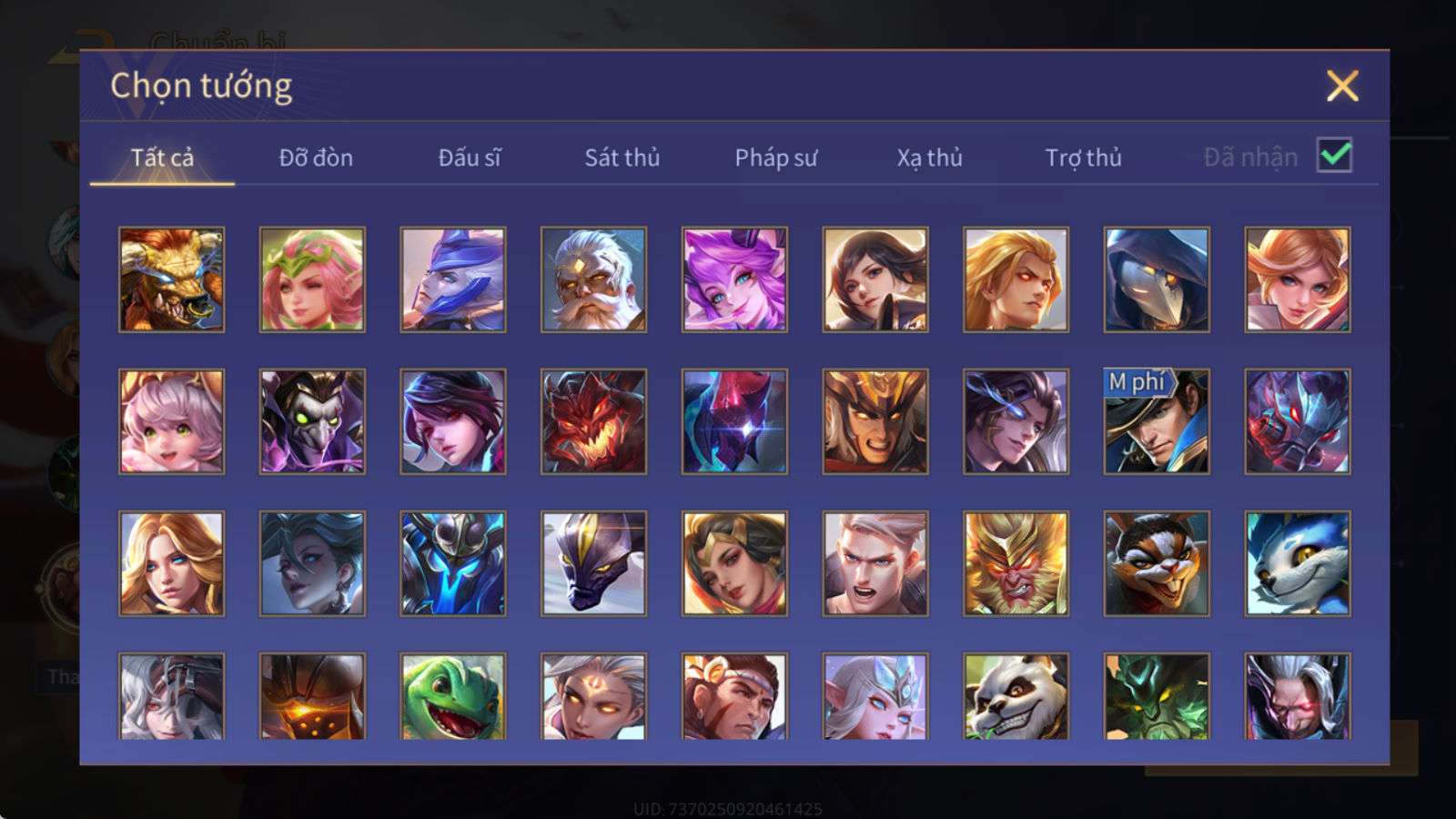Select the 'Đấu sĩ' tab

tap(470, 157)
